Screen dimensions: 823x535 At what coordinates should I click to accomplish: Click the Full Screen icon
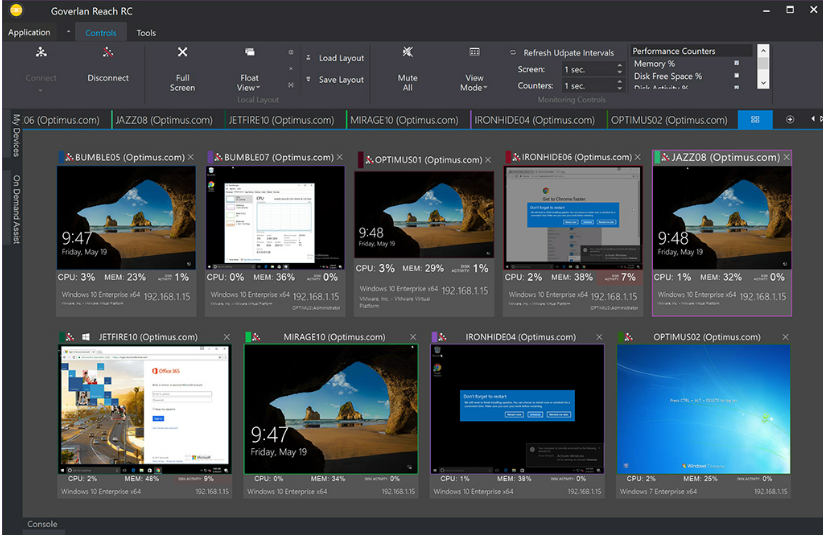pyautogui.click(x=182, y=52)
